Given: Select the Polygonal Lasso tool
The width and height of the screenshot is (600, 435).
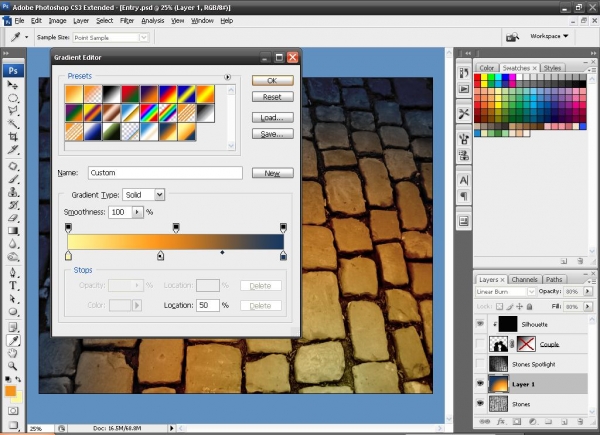Looking at the screenshot, I should click(13, 111).
